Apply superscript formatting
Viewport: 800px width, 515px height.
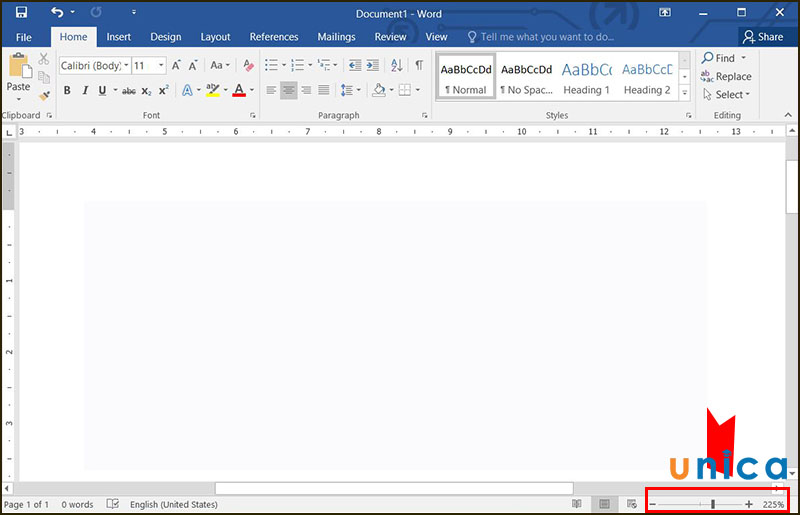[x=163, y=90]
